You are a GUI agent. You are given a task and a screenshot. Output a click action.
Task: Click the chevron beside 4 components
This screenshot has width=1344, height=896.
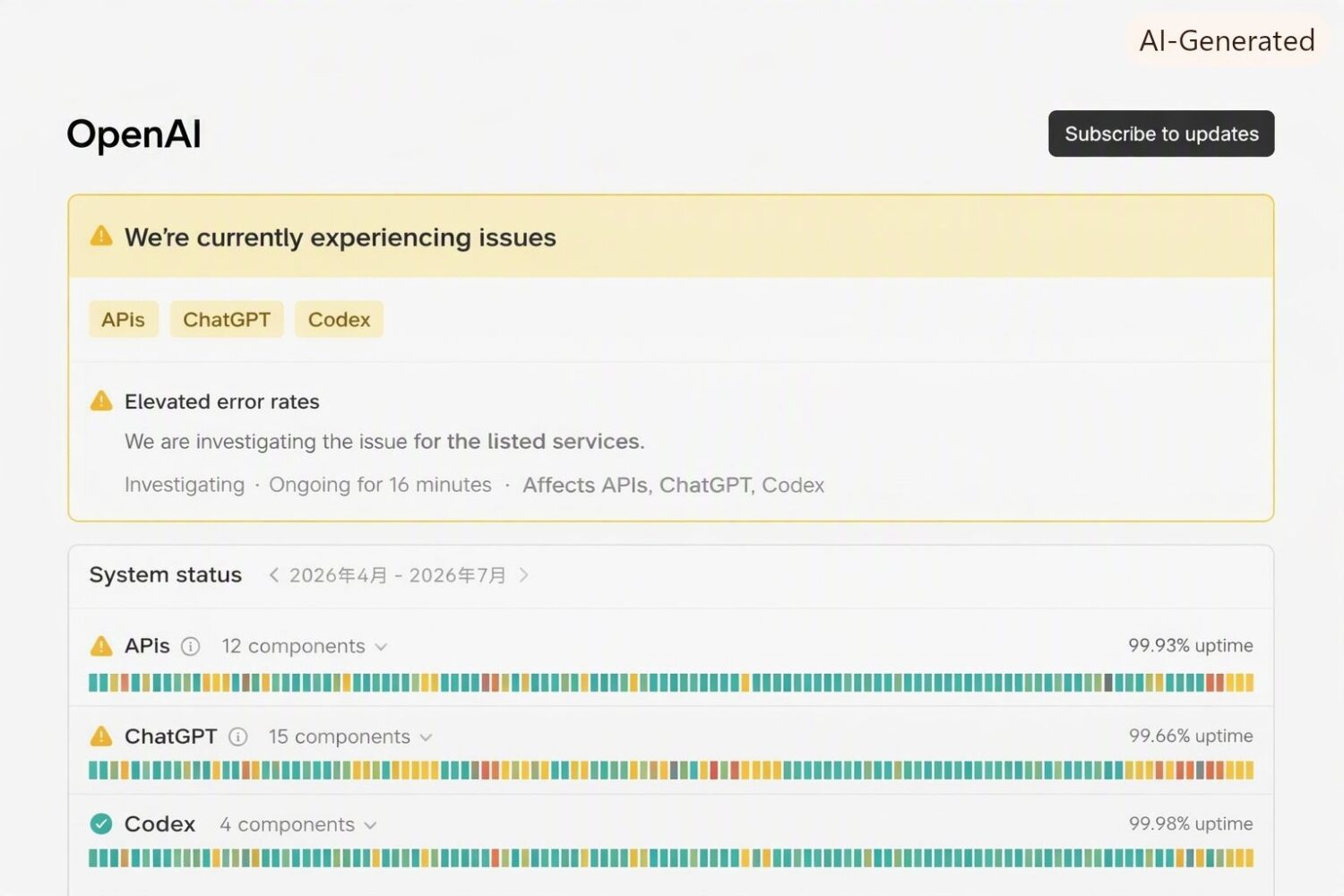[x=371, y=825]
